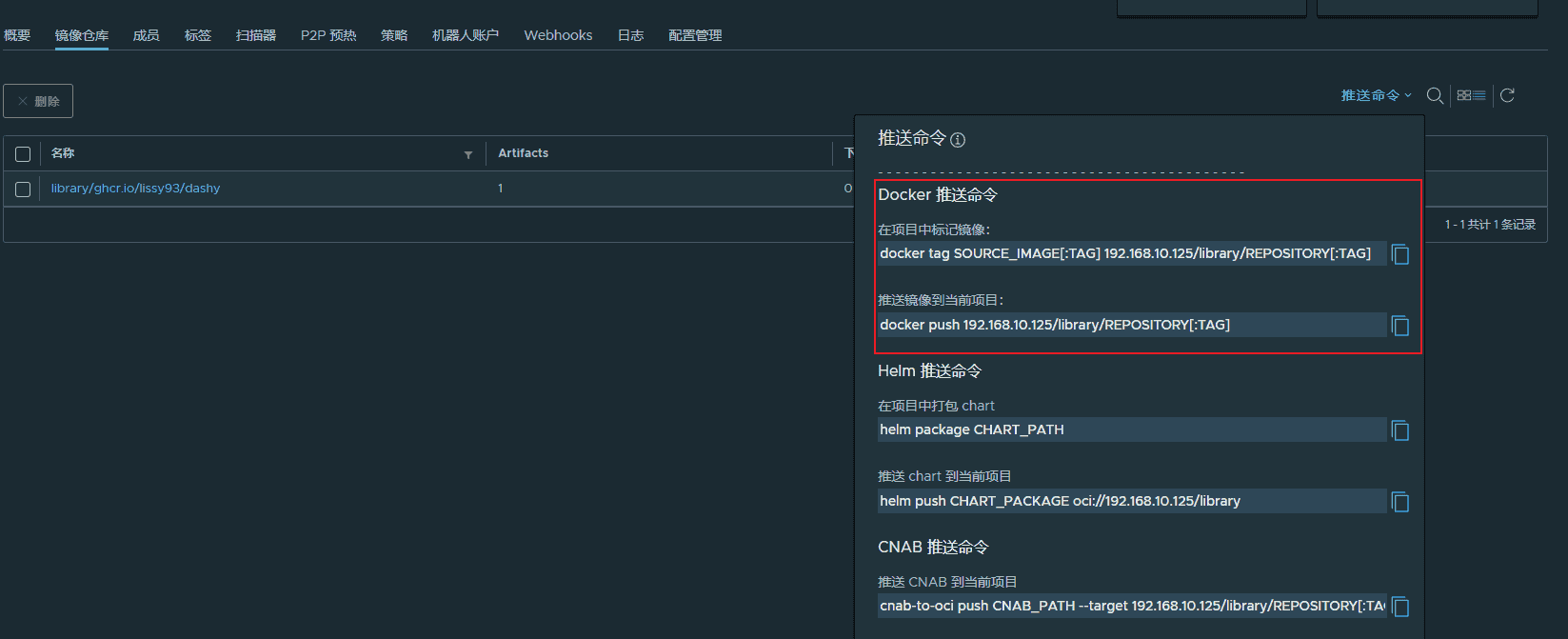Screen dimensions: 1568x639
Task: Open the 日志 tab
Action: [x=630, y=35]
